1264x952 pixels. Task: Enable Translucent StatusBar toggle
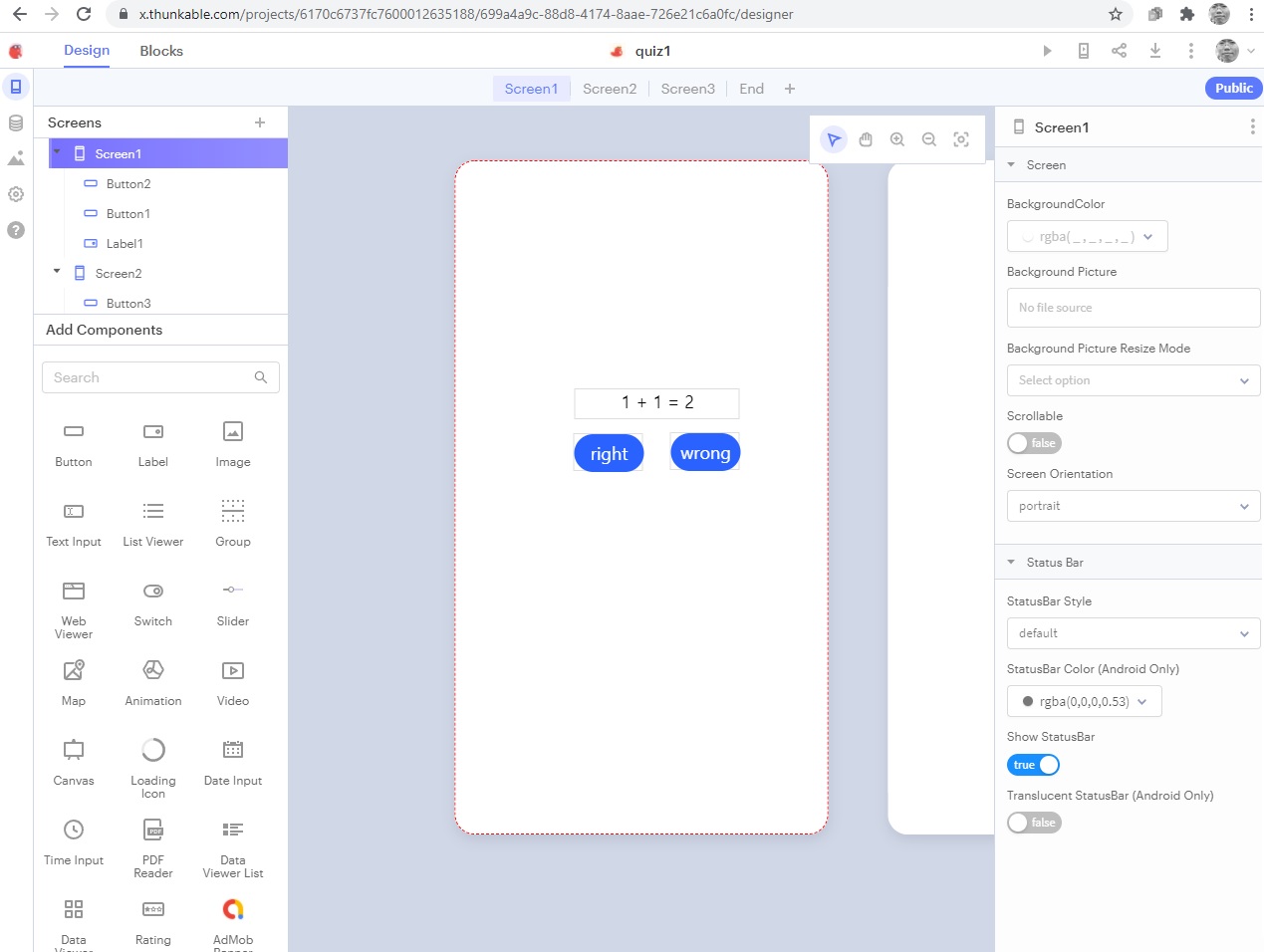coord(1034,823)
